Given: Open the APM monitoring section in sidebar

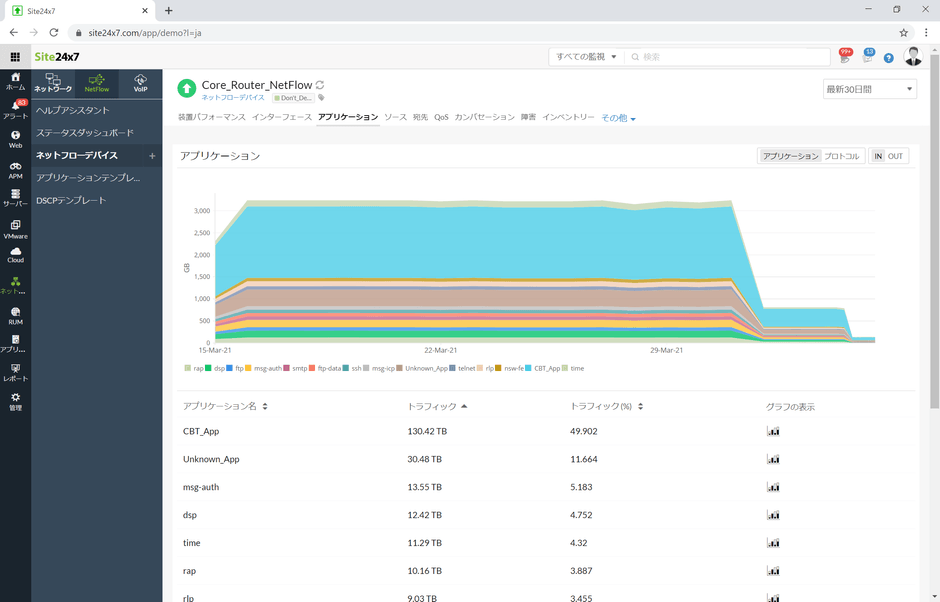Looking at the screenshot, I should pos(15,170).
